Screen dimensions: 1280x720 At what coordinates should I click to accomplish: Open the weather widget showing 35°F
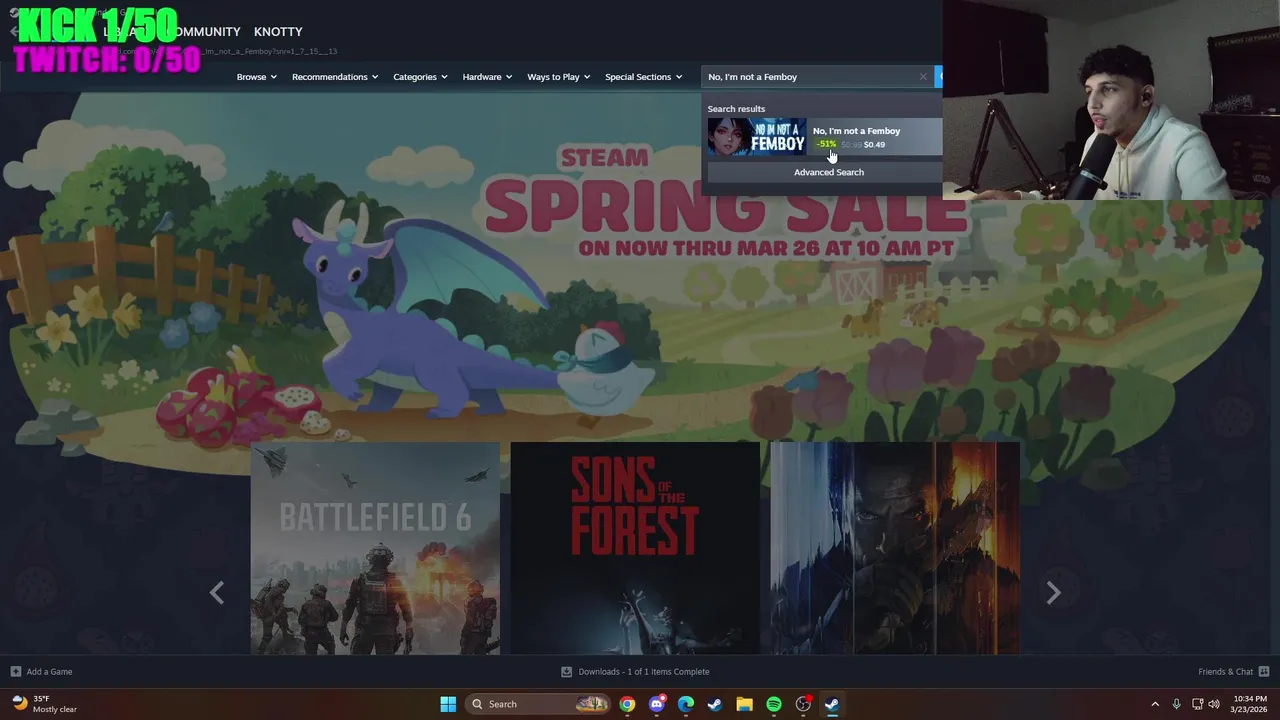(45, 704)
